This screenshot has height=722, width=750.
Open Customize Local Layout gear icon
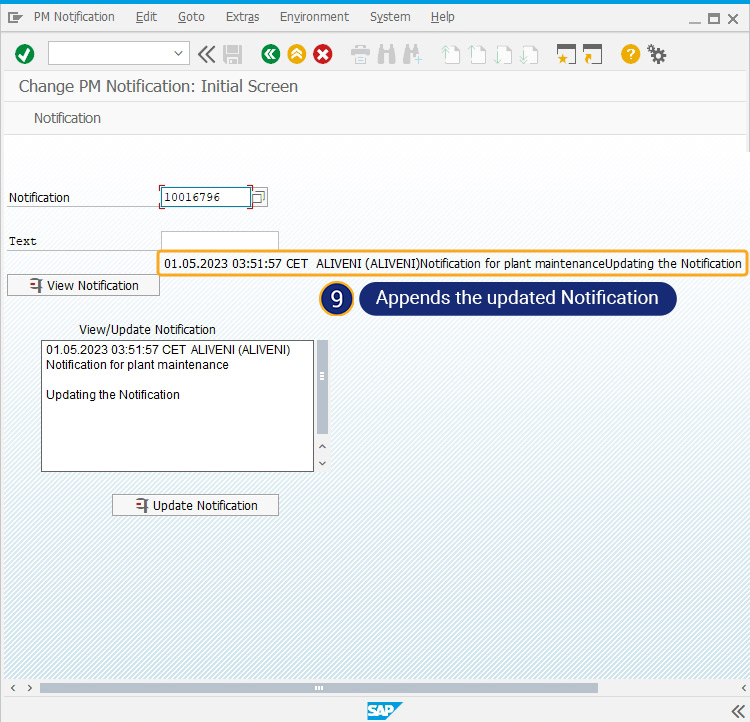(x=656, y=54)
